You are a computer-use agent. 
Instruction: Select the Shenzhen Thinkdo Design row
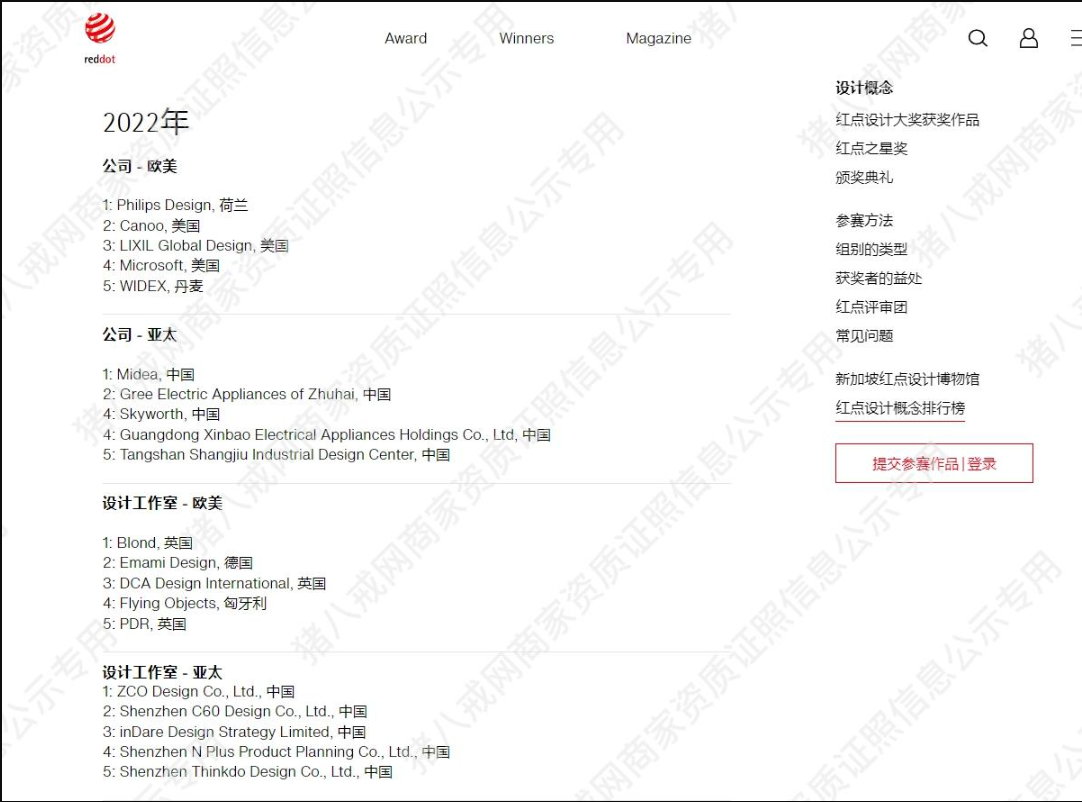248,772
